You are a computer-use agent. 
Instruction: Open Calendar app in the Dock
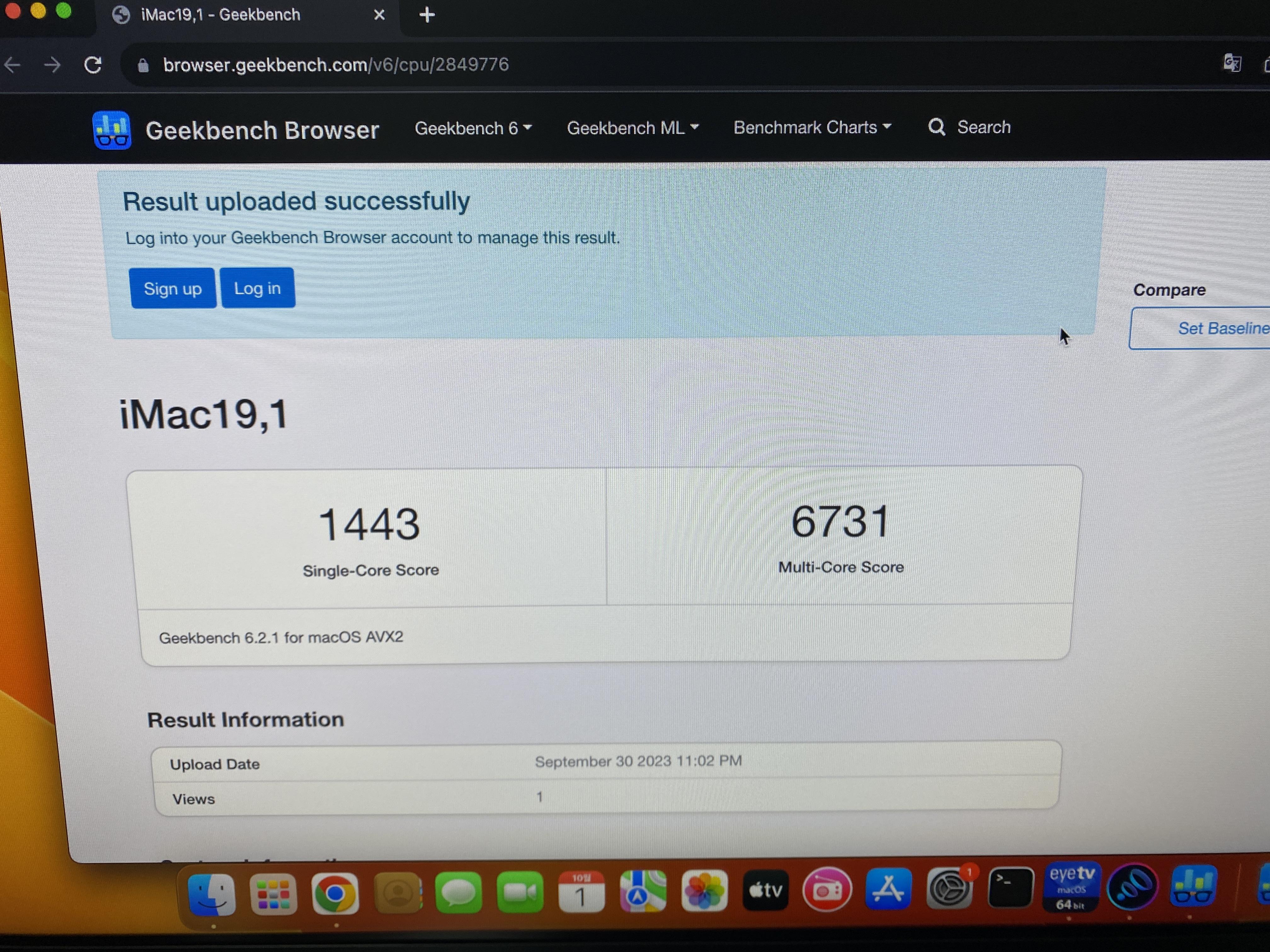(581, 891)
